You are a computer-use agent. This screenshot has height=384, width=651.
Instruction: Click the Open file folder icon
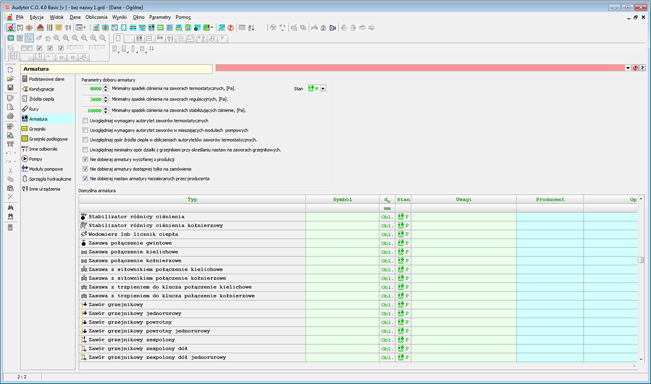[10, 79]
